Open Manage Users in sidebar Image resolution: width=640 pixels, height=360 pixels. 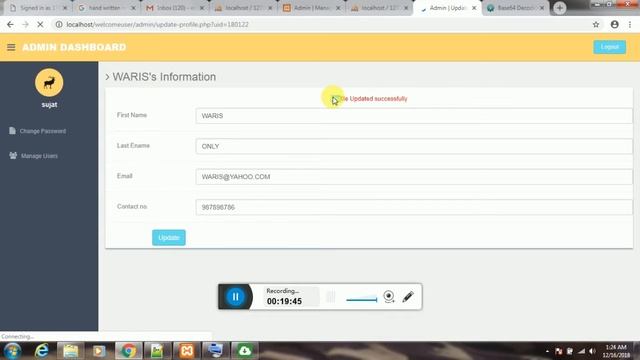pyautogui.click(x=39, y=156)
